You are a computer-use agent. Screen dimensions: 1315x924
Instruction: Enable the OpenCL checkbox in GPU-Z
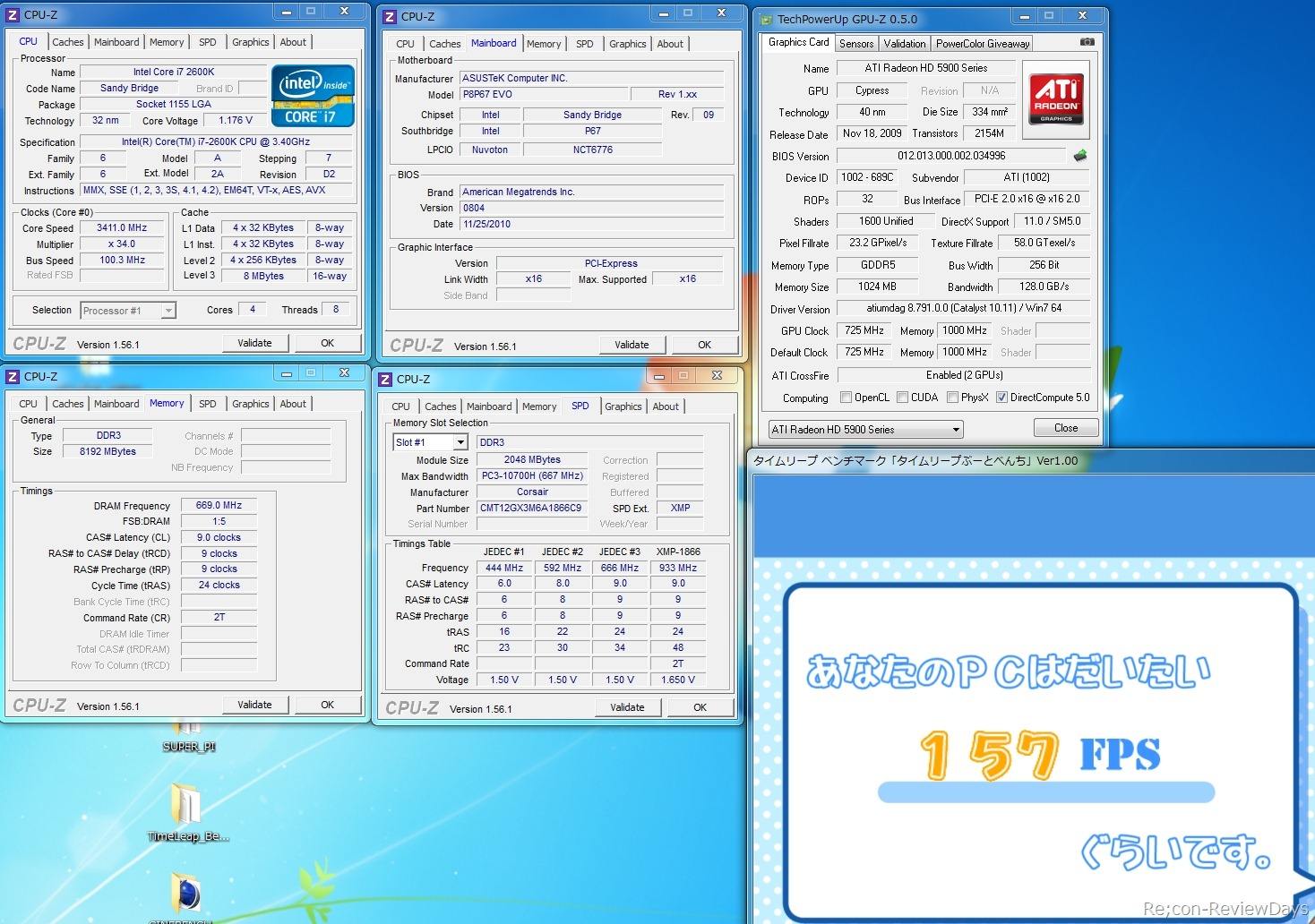tap(847, 398)
